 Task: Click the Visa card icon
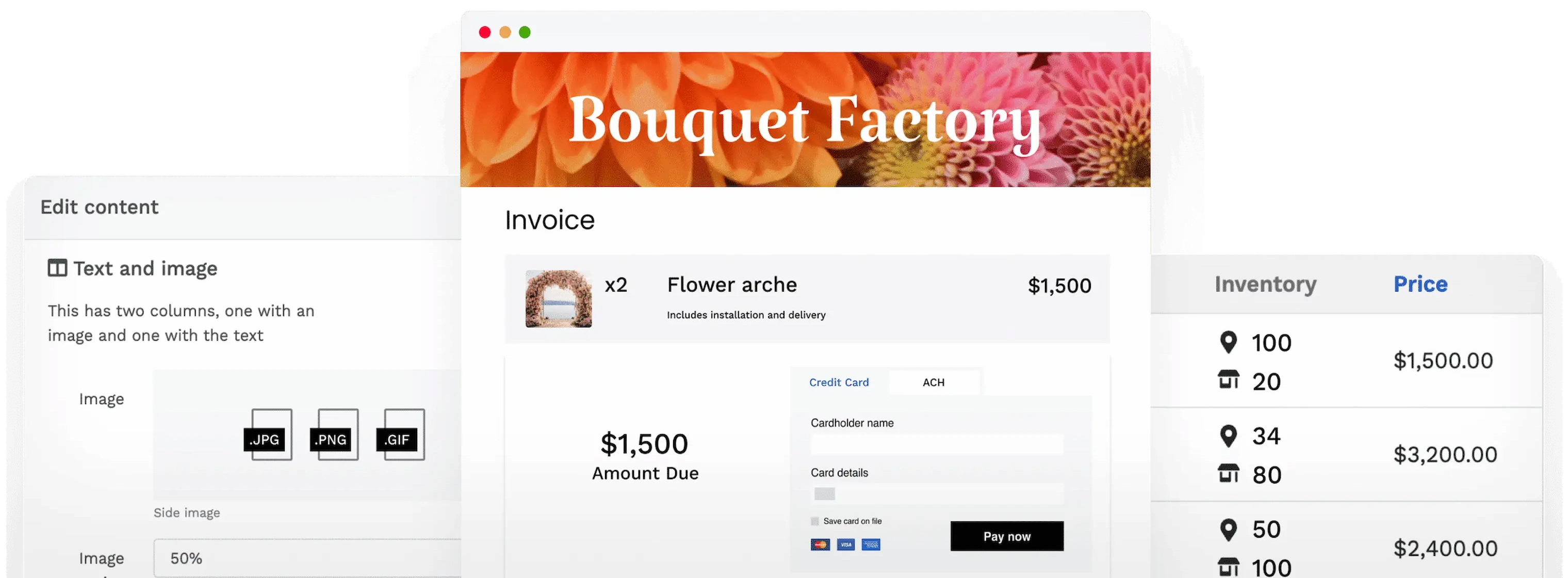(x=845, y=544)
